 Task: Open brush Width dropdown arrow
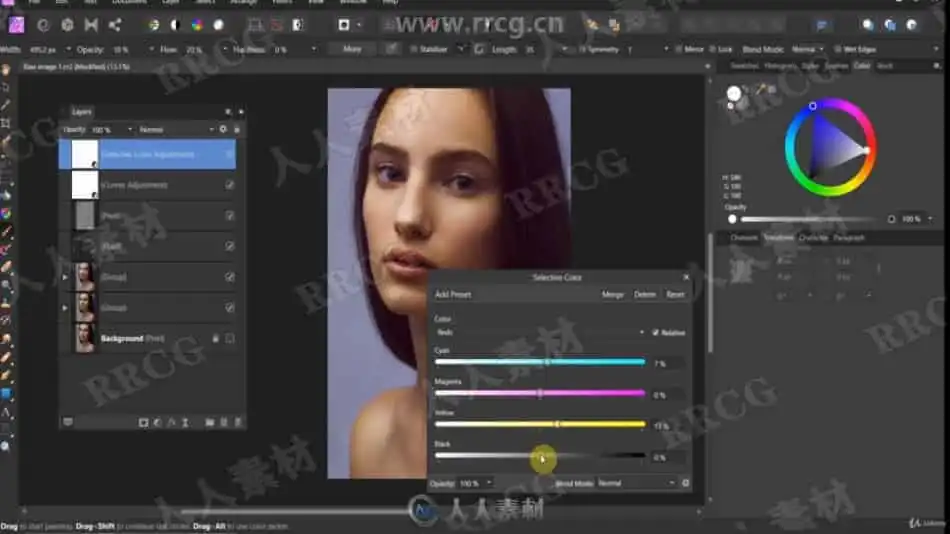pyautogui.click(x=68, y=49)
